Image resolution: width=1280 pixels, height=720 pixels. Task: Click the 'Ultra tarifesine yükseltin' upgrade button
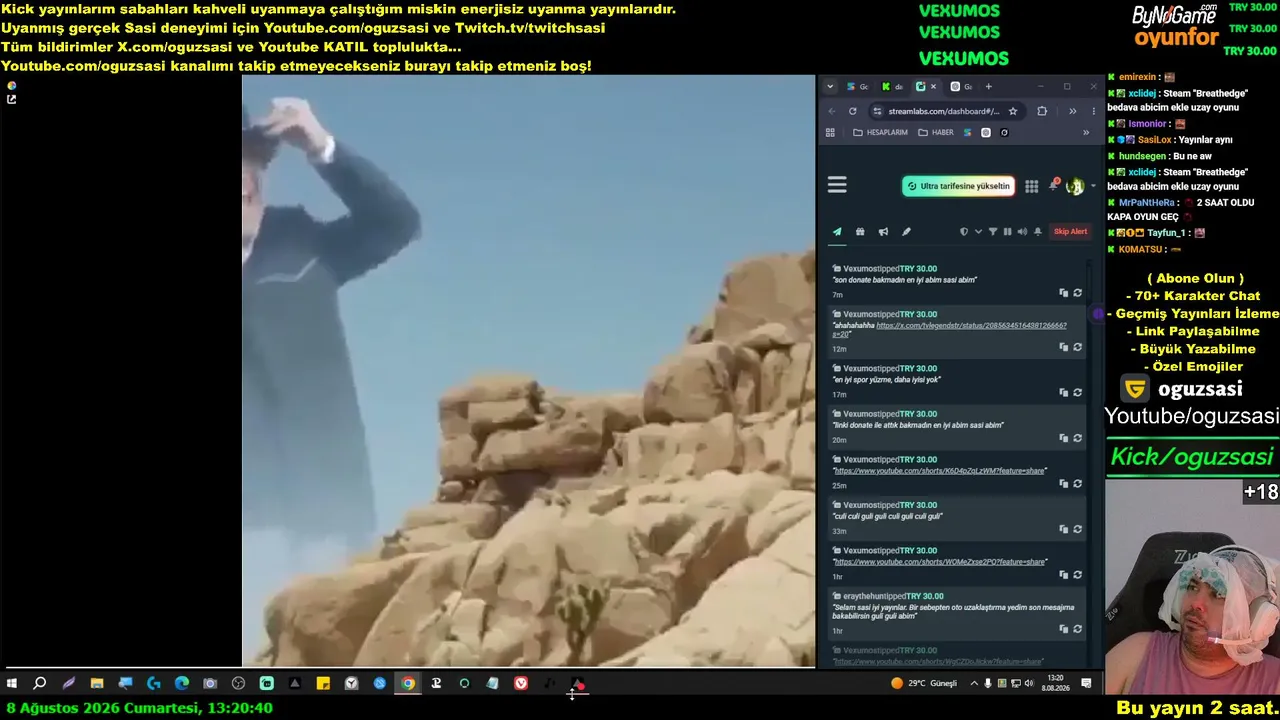(959, 186)
